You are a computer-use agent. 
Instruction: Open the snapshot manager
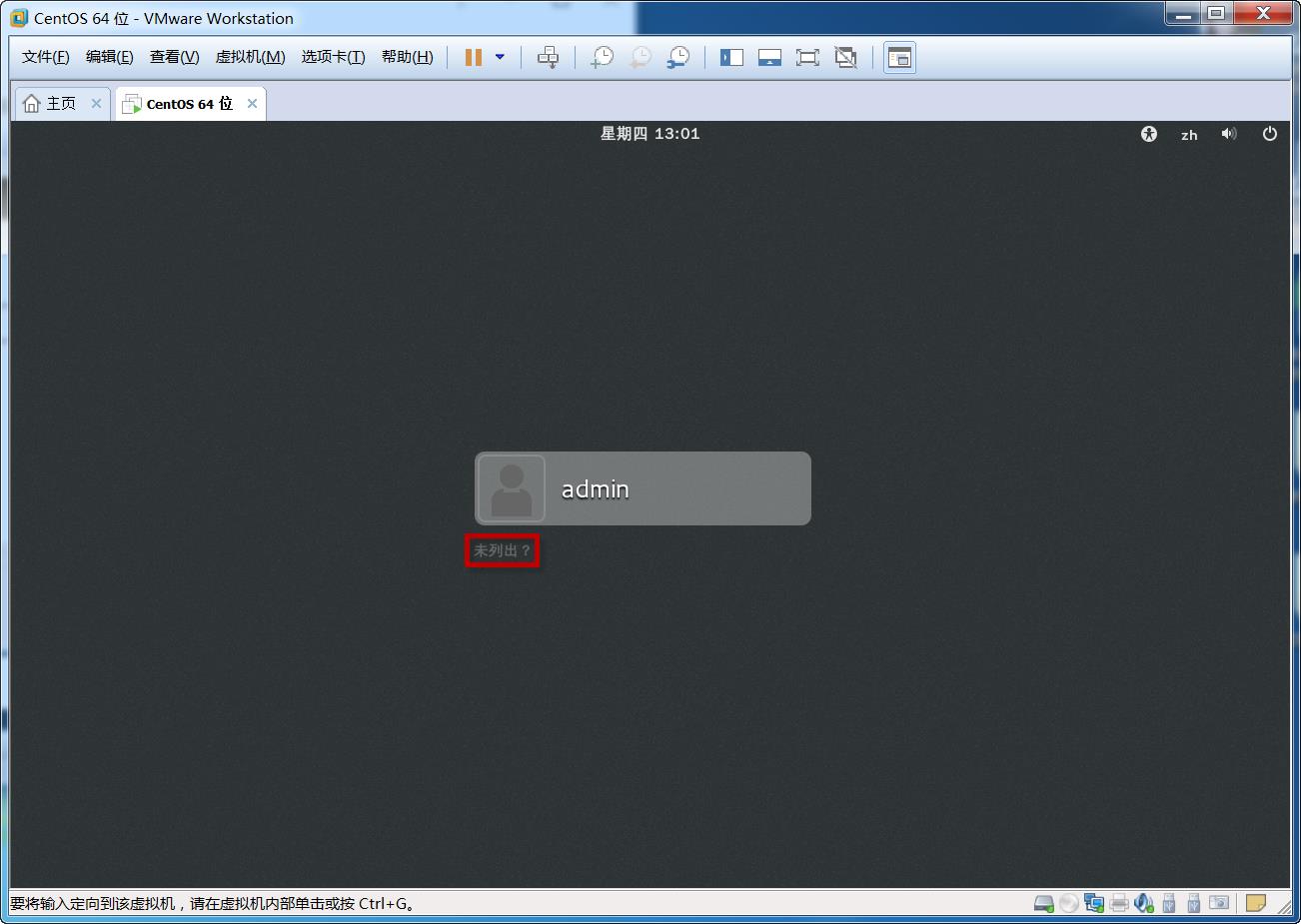pos(678,57)
